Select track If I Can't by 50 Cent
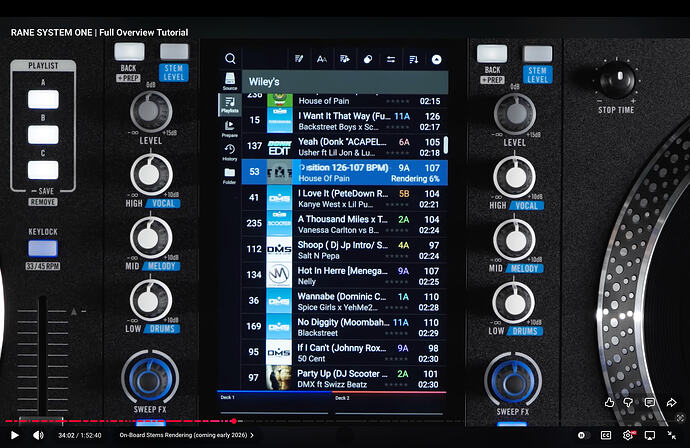Viewport: 690px width, 448px height. (345, 353)
